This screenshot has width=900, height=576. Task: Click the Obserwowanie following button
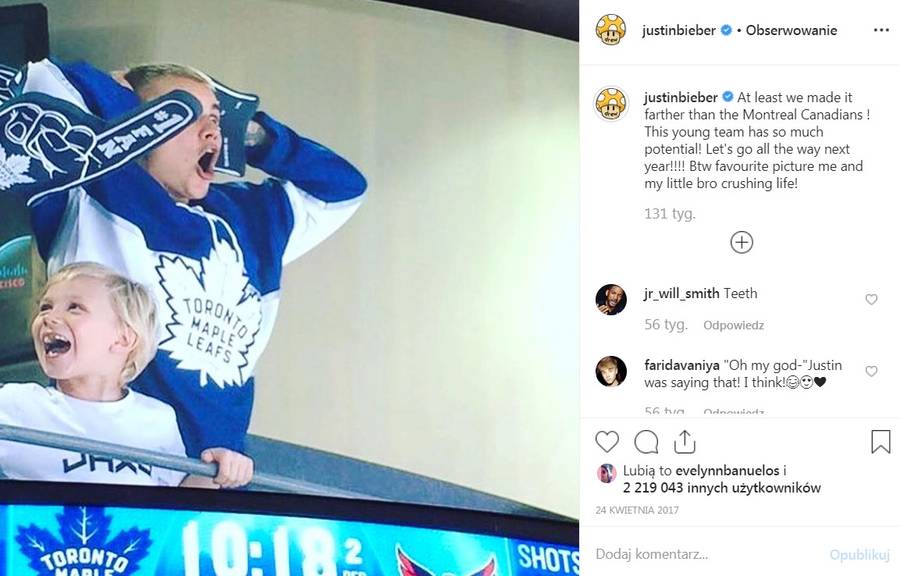(x=792, y=30)
